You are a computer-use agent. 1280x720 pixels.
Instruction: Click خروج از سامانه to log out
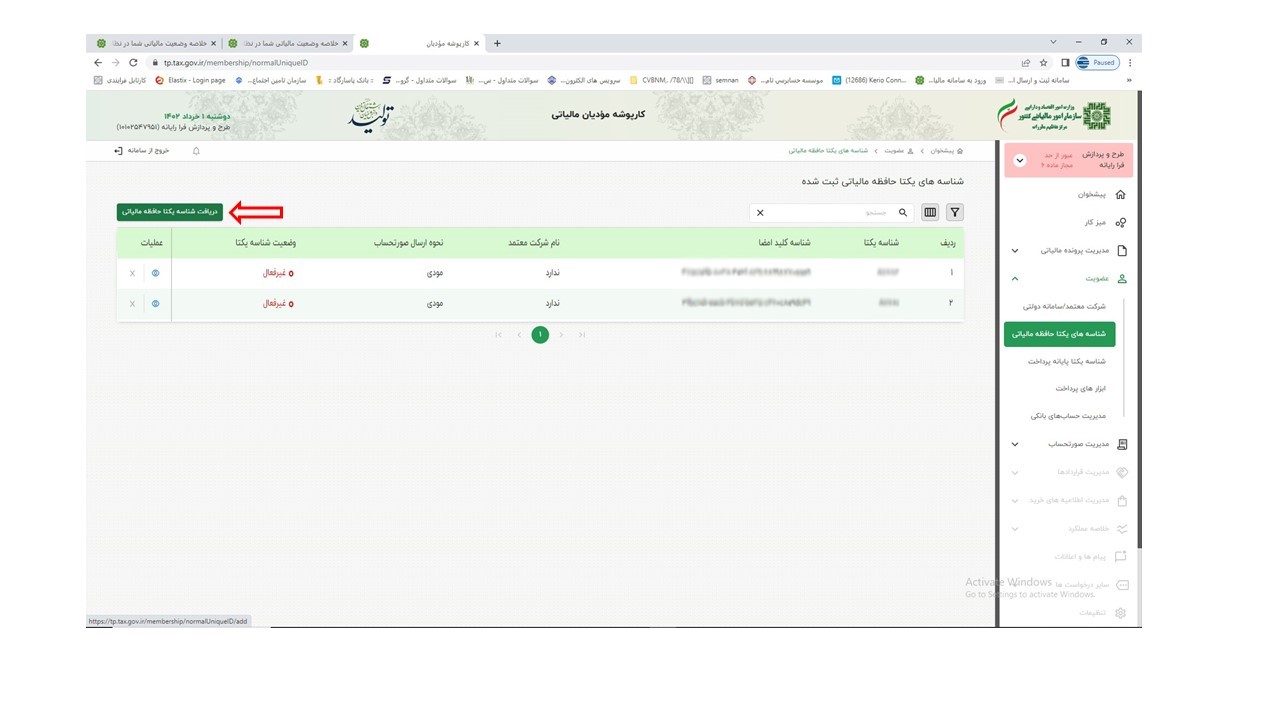click(143, 151)
